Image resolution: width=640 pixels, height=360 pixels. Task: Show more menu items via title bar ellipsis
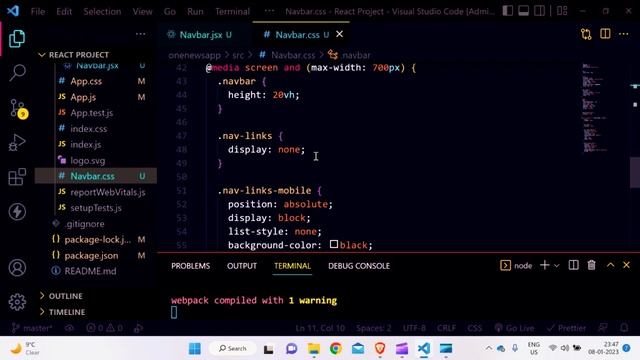click(269, 11)
